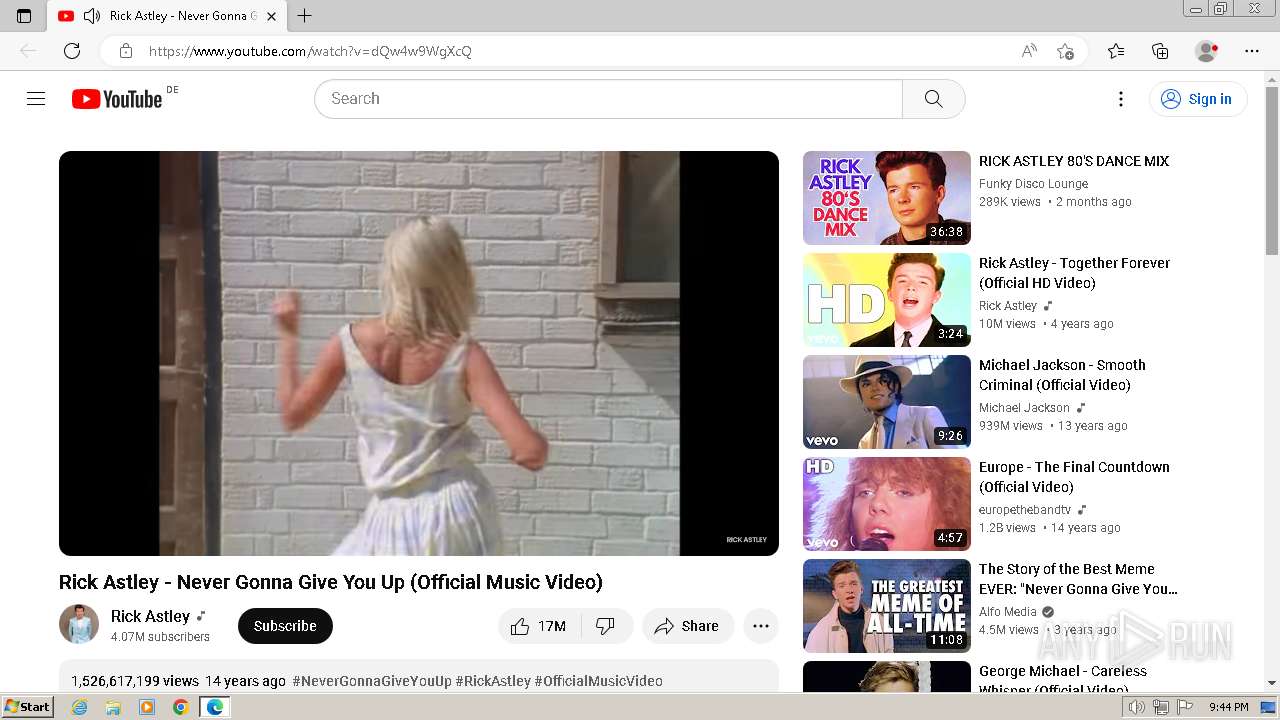Open The Final Countdown thumbnail

(x=887, y=504)
